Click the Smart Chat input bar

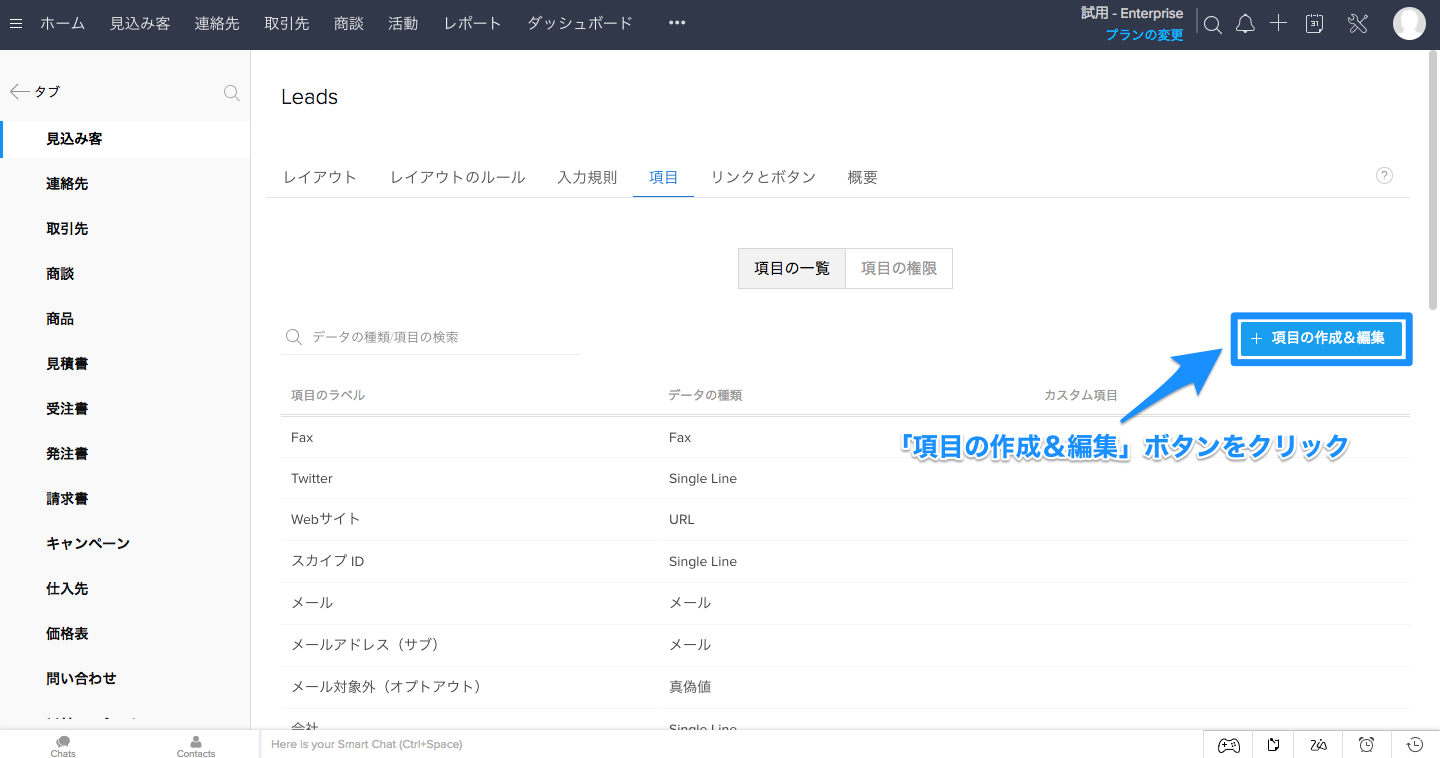coord(730,744)
